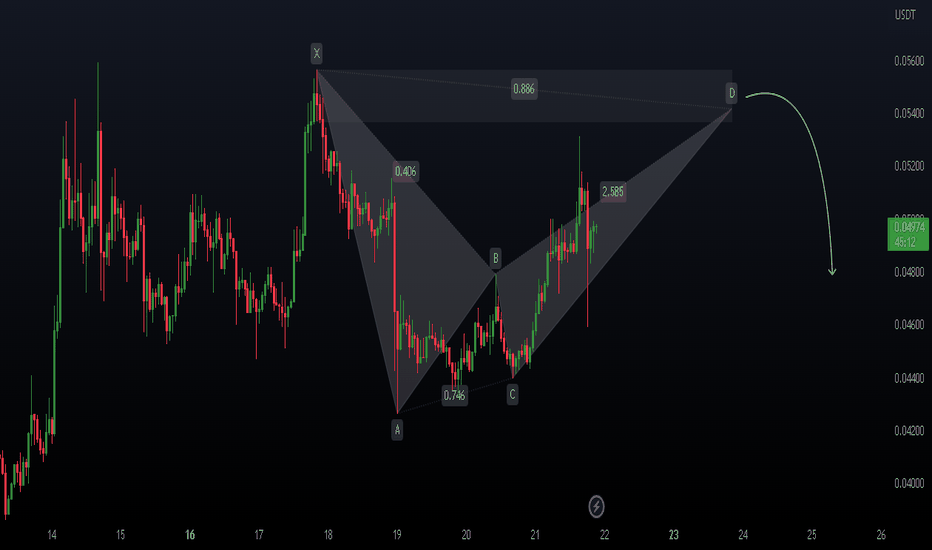Click the USDT currency label
This screenshot has height=550, width=932.
(x=905, y=15)
